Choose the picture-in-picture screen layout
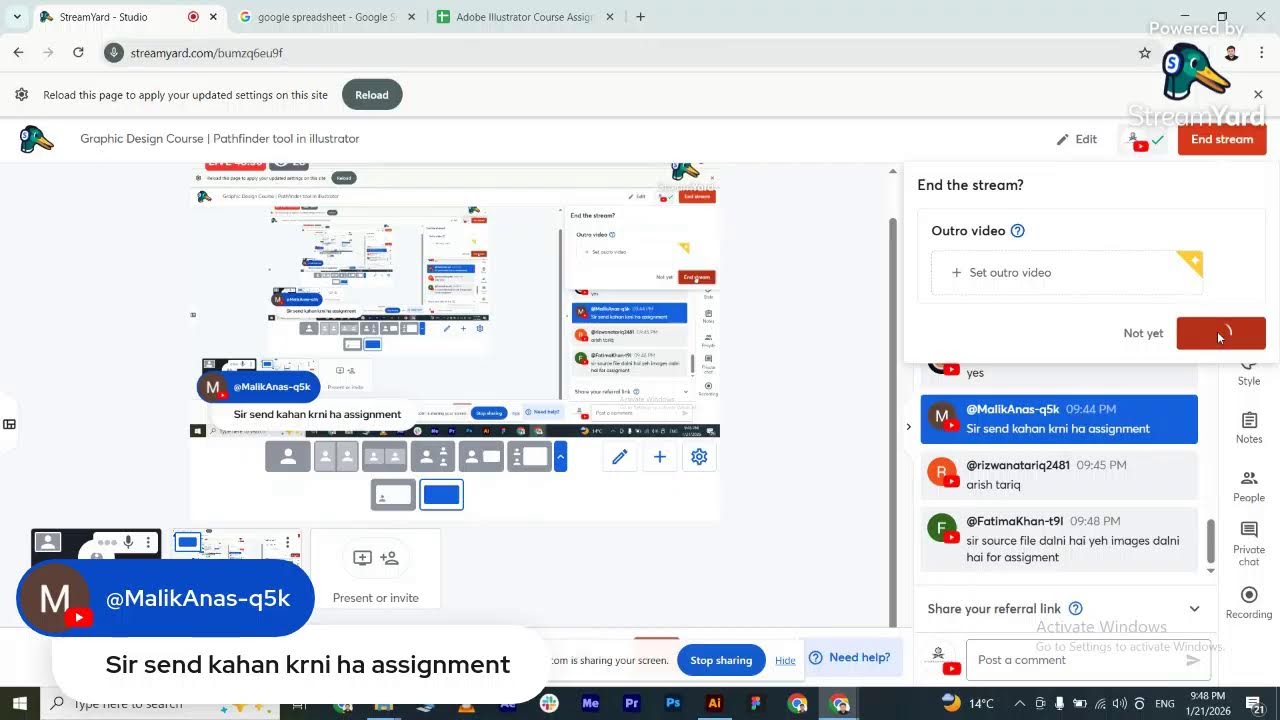The image size is (1280, 720). (393, 495)
